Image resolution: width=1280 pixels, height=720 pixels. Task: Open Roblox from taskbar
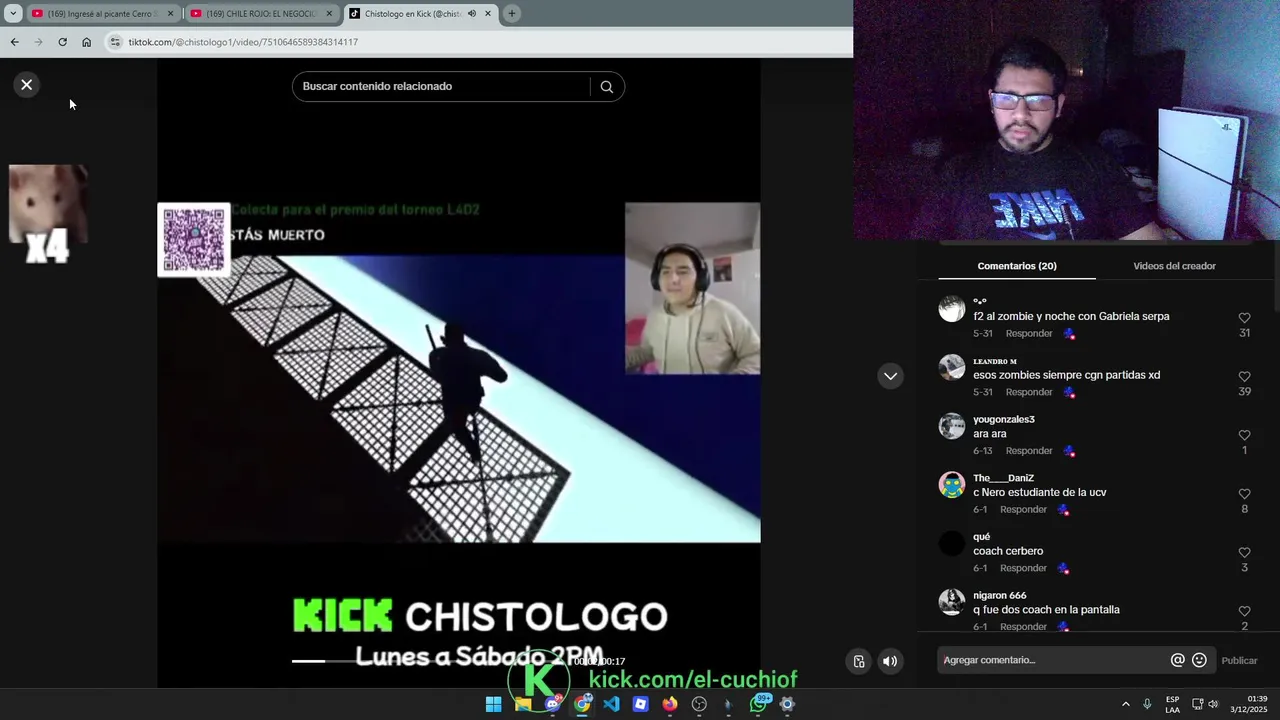[640, 704]
